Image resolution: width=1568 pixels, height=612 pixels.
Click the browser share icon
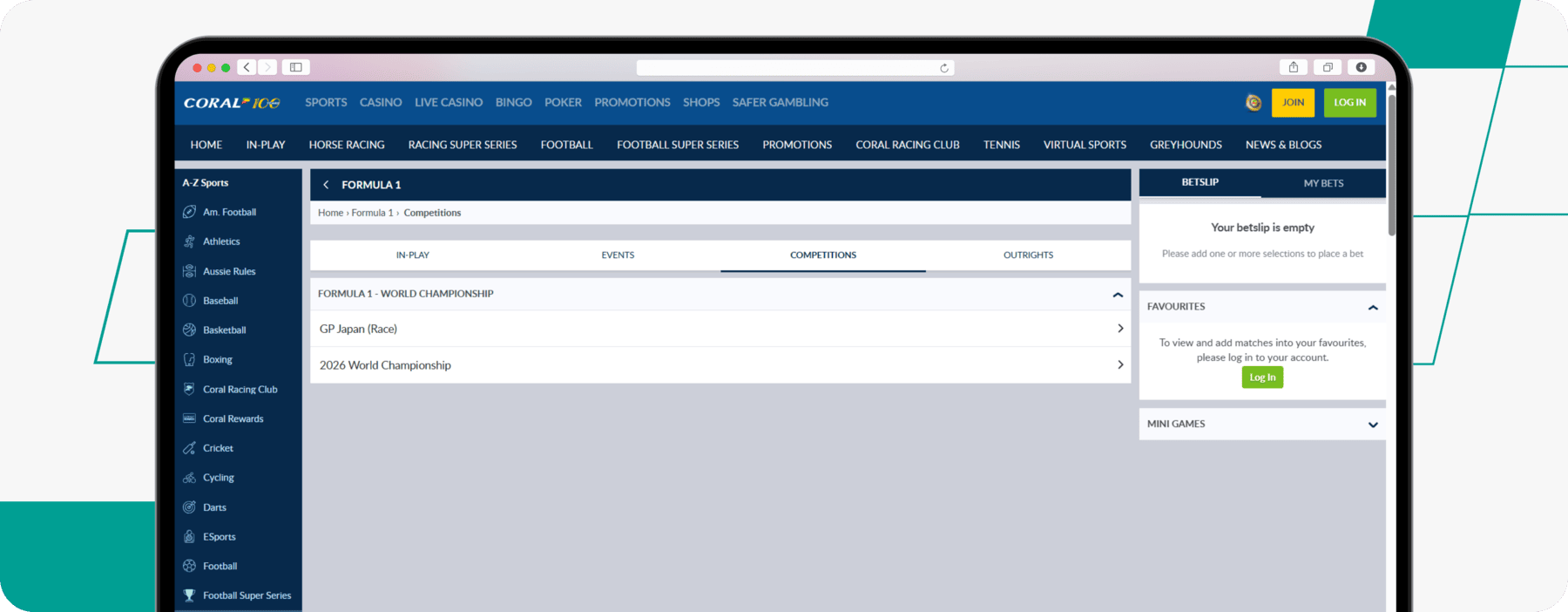(x=1294, y=67)
